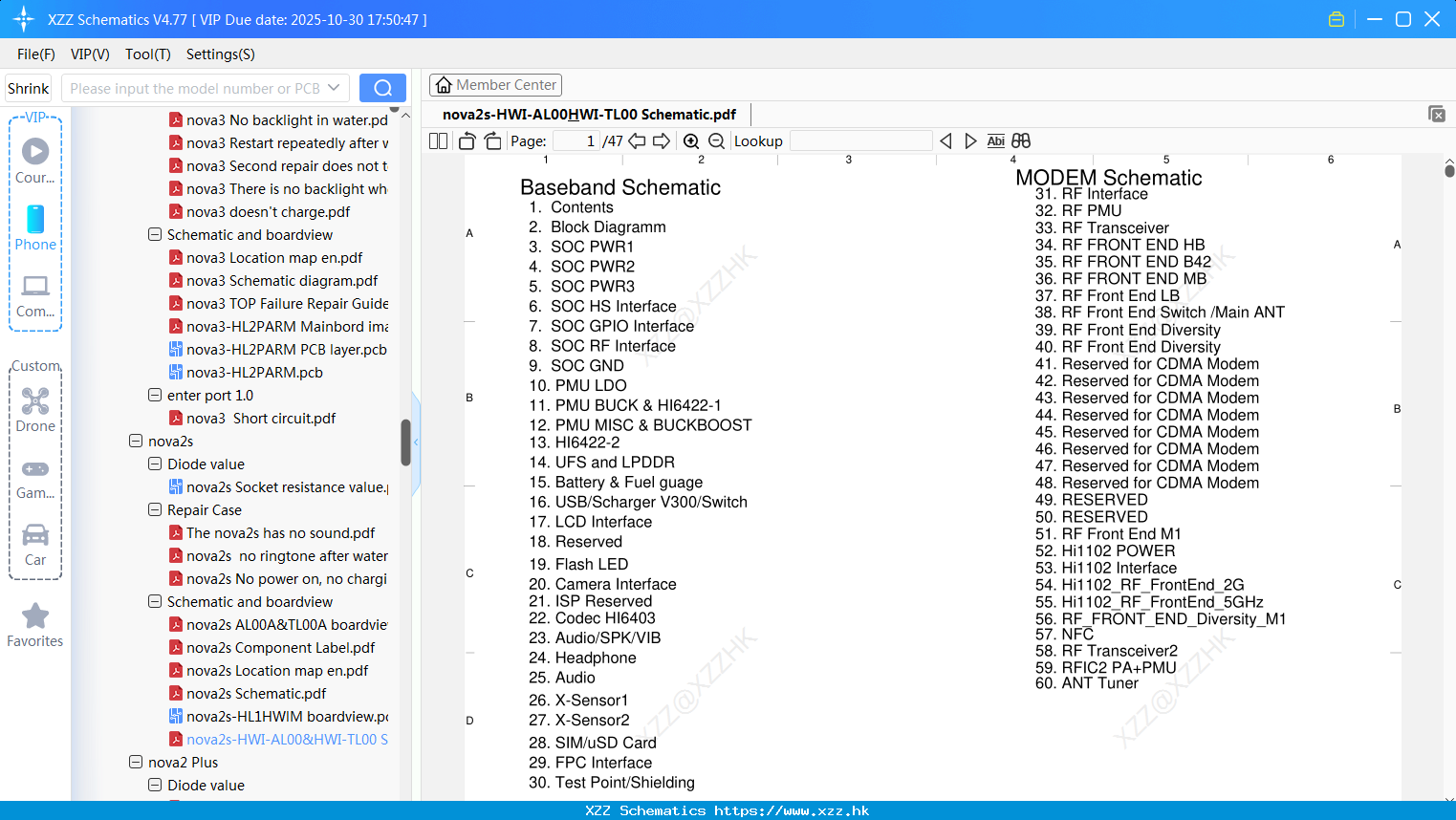Zoom out of the schematic
Screen dimensions: 1456x820
click(x=716, y=141)
